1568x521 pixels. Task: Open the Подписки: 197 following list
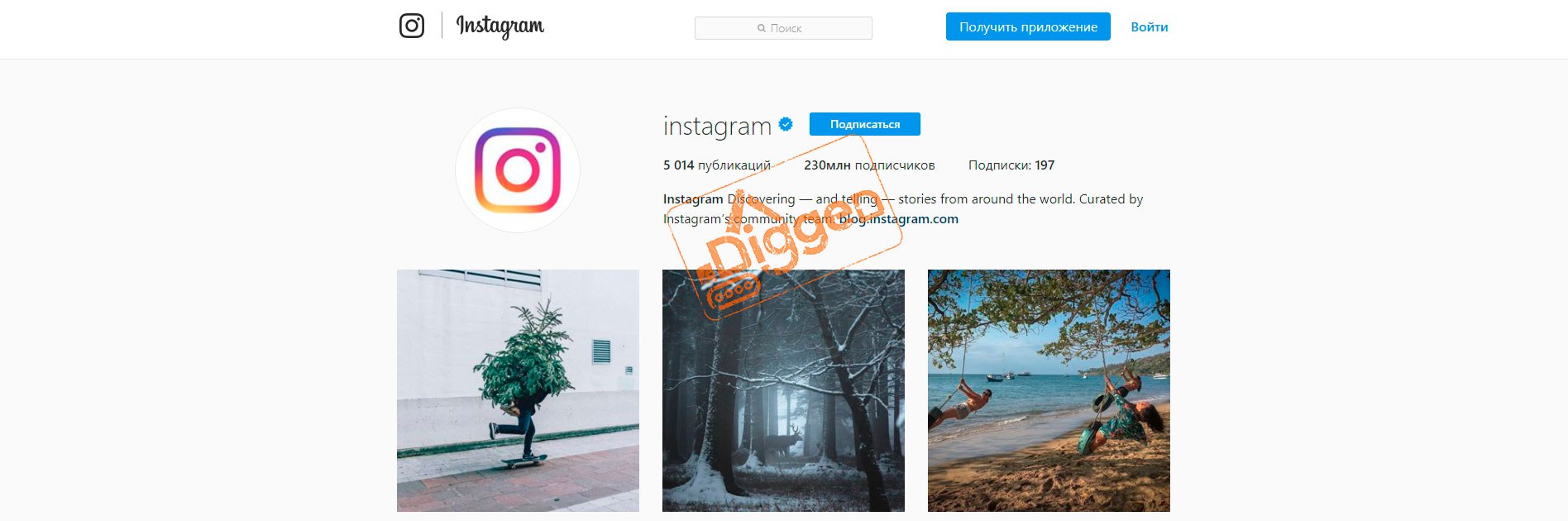tap(1011, 165)
